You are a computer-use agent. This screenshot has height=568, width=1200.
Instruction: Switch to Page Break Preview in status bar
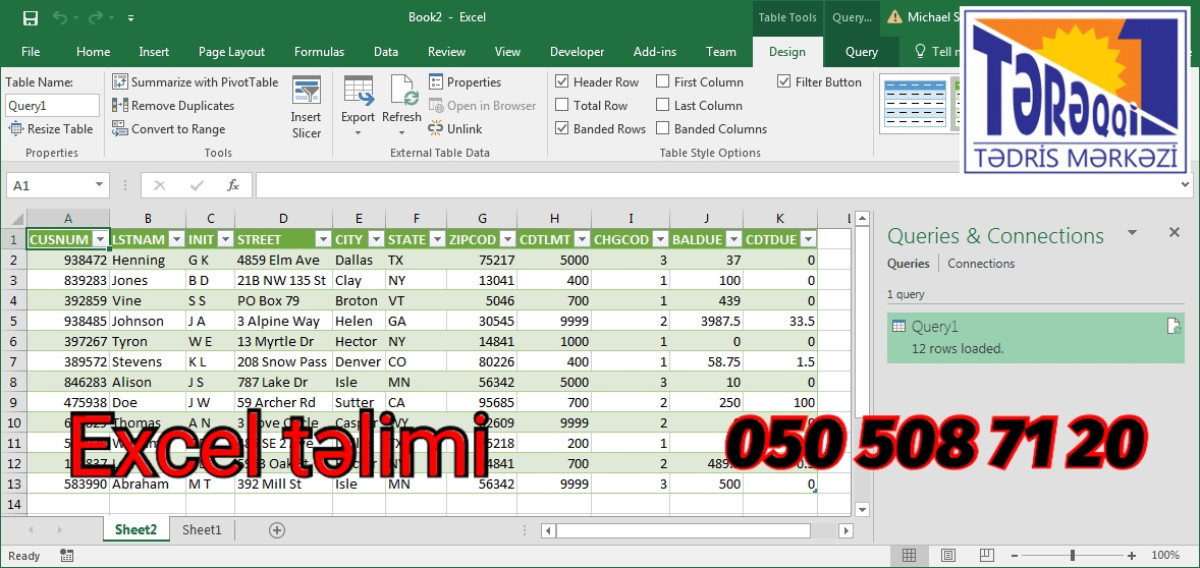click(987, 555)
